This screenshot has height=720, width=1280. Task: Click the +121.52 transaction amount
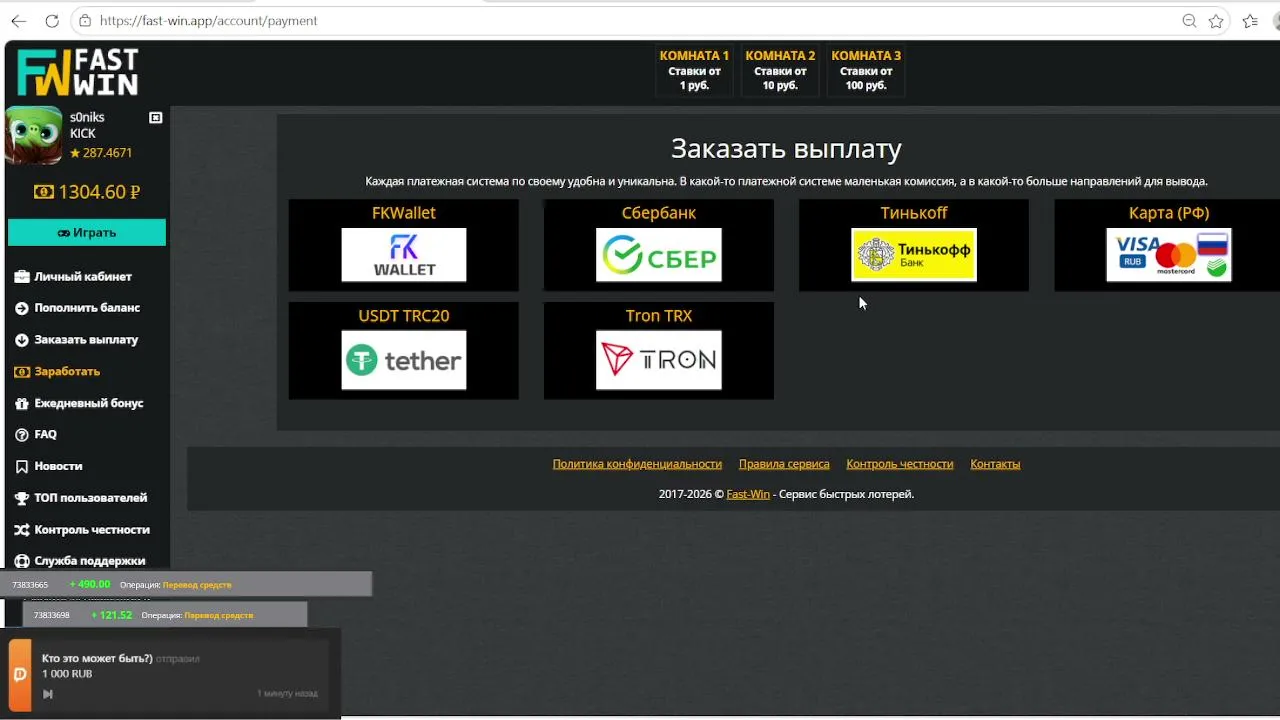(x=111, y=615)
